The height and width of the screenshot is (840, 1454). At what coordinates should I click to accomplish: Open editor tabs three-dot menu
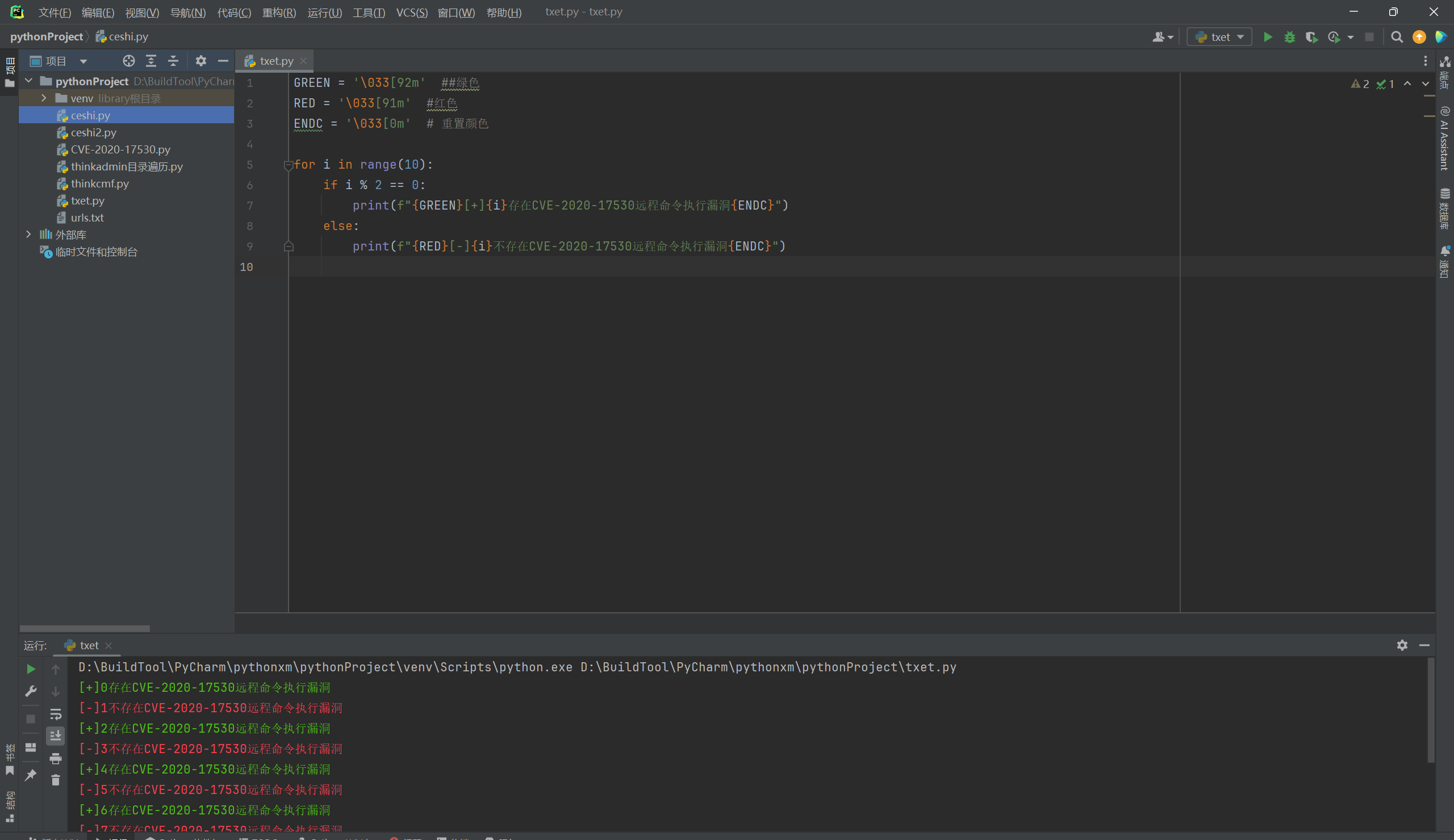click(1425, 61)
